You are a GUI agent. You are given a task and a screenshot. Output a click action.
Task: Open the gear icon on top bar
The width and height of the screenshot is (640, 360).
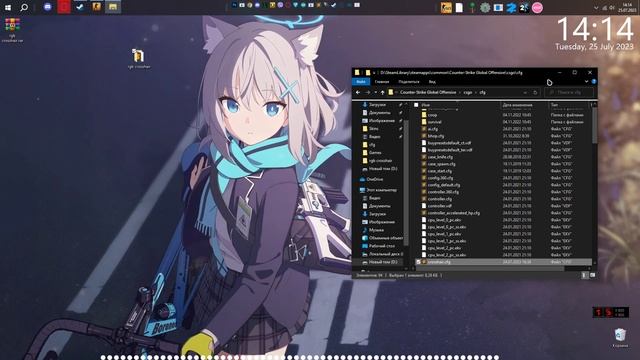click(x=485, y=7)
